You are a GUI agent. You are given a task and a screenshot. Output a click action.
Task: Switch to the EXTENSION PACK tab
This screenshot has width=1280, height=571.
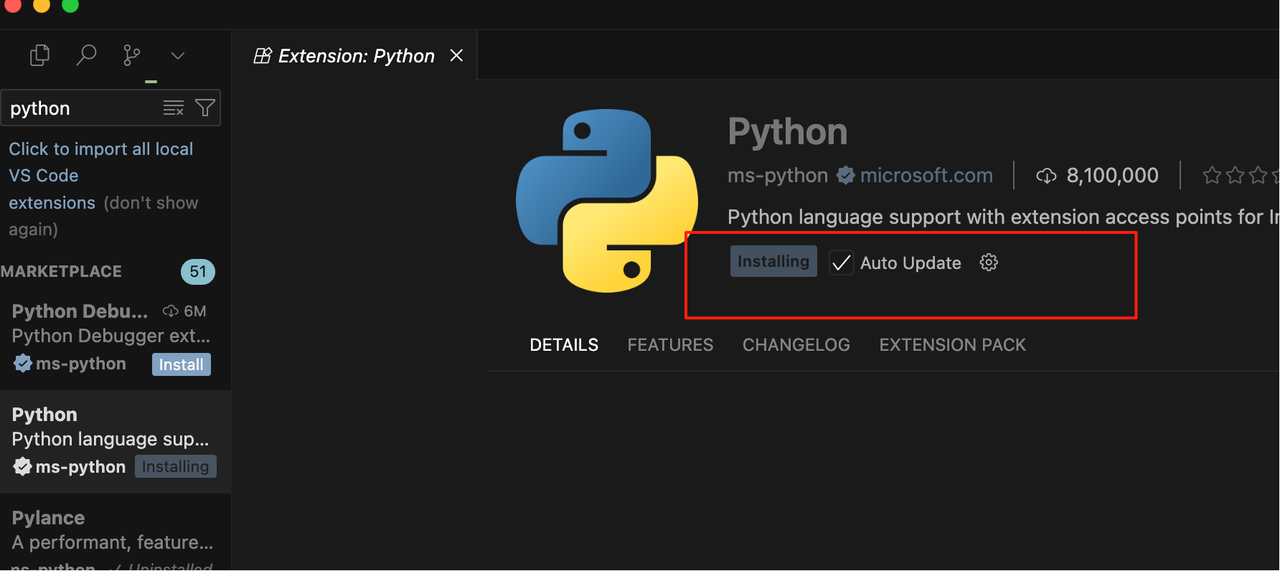click(x=952, y=345)
